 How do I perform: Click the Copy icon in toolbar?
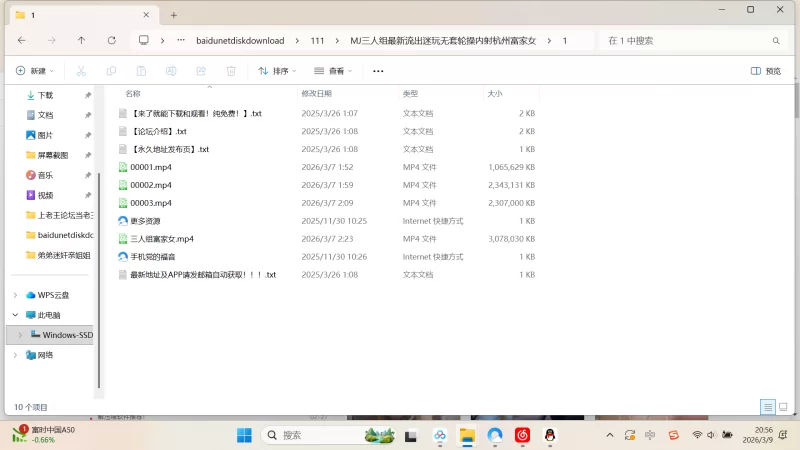point(111,71)
